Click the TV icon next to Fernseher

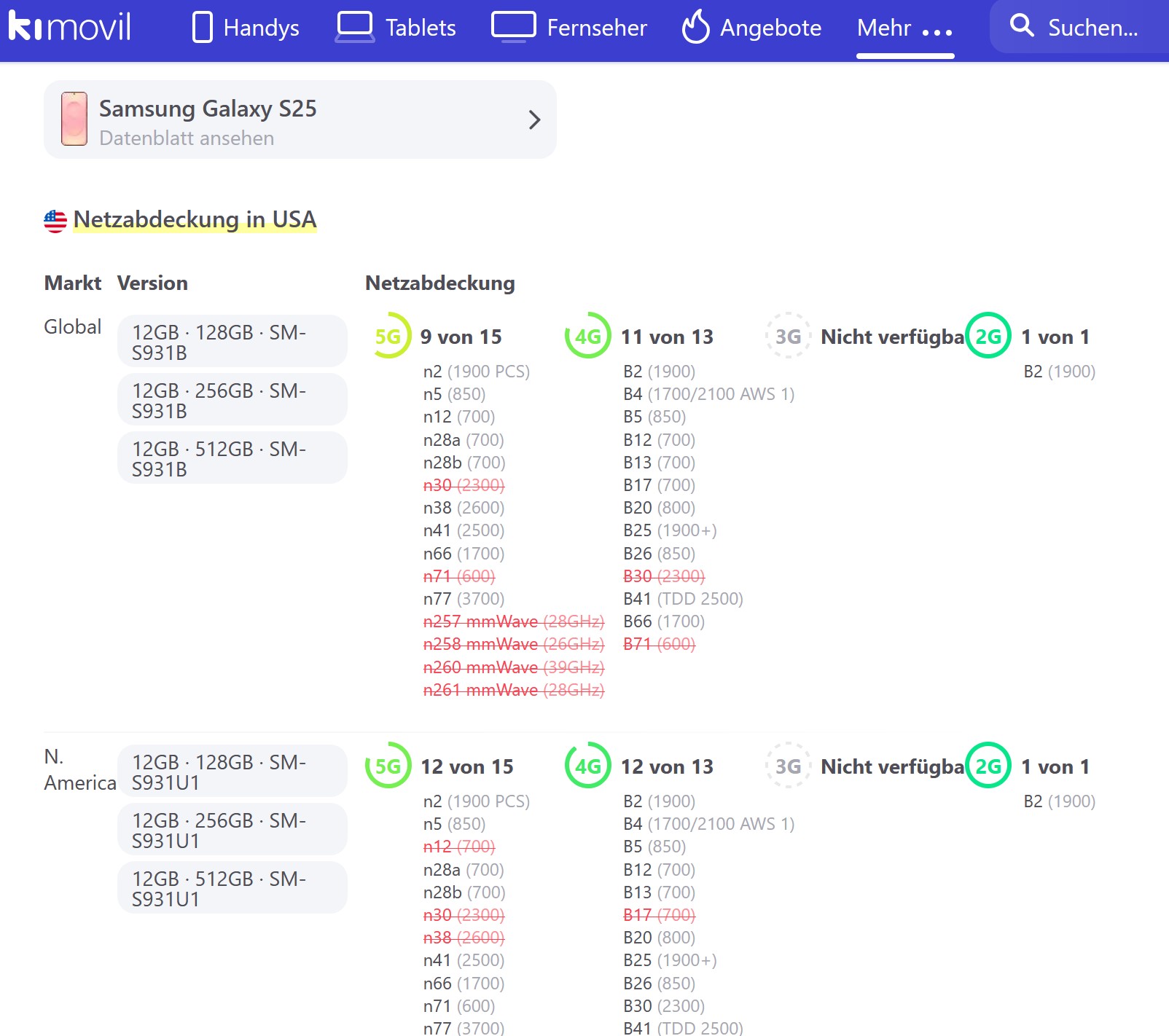tap(513, 28)
